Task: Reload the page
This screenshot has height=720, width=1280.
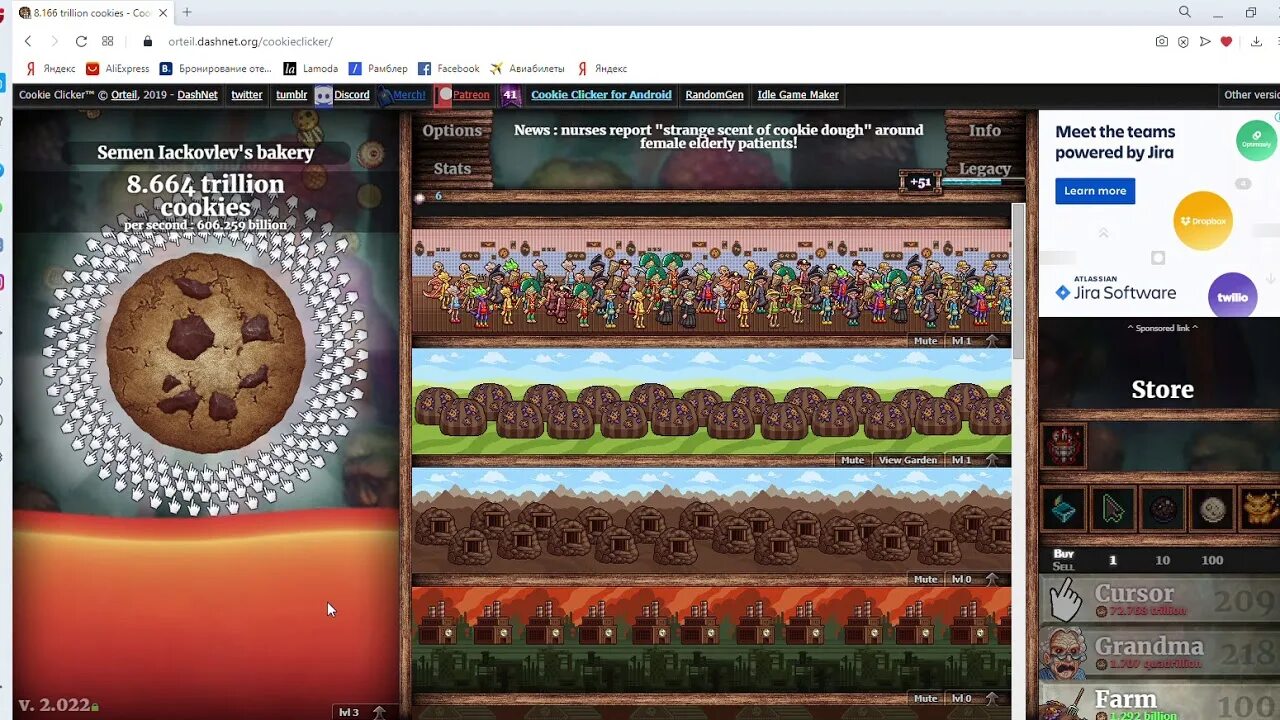Action: click(x=81, y=42)
